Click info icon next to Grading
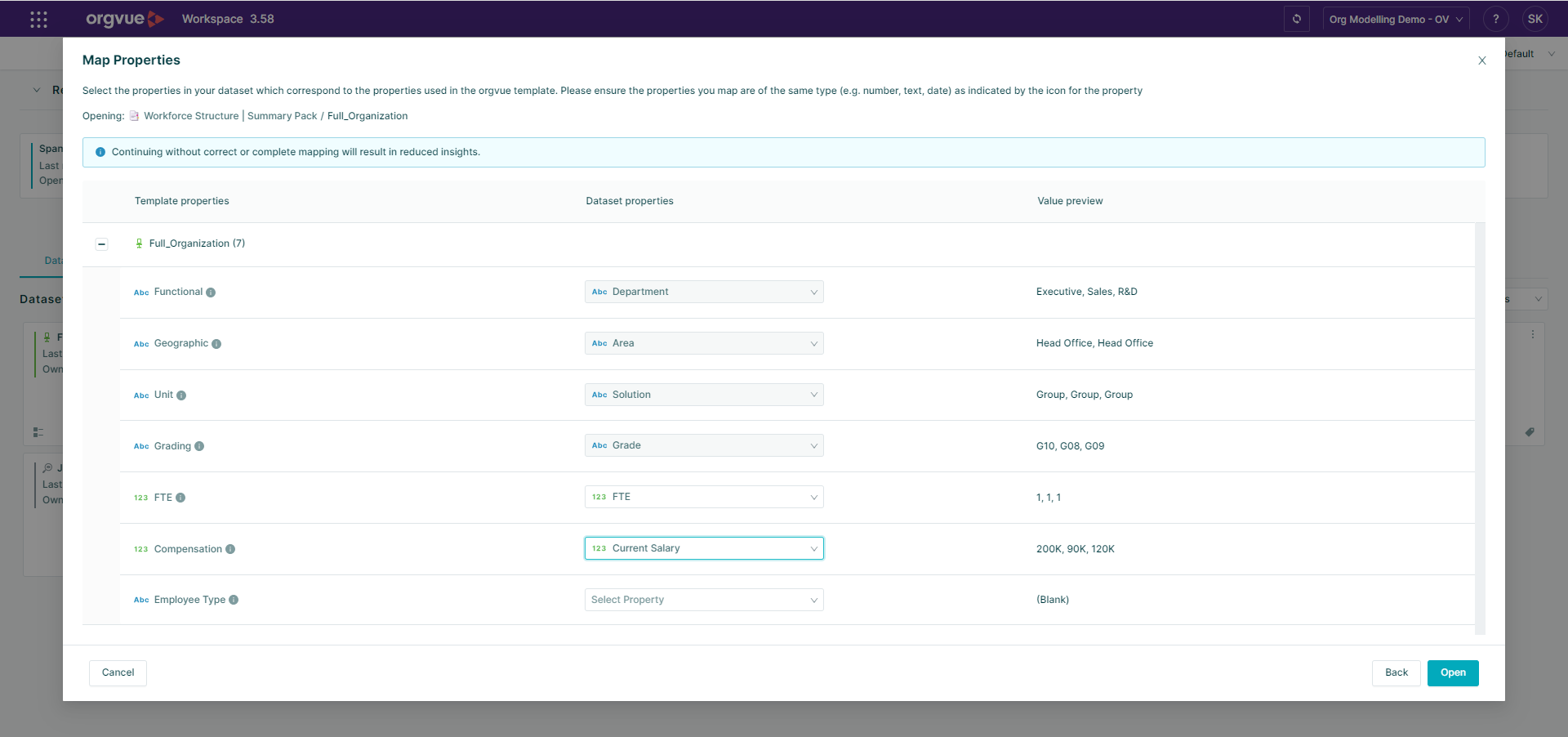The image size is (1568, 737). tap(199, 446)
